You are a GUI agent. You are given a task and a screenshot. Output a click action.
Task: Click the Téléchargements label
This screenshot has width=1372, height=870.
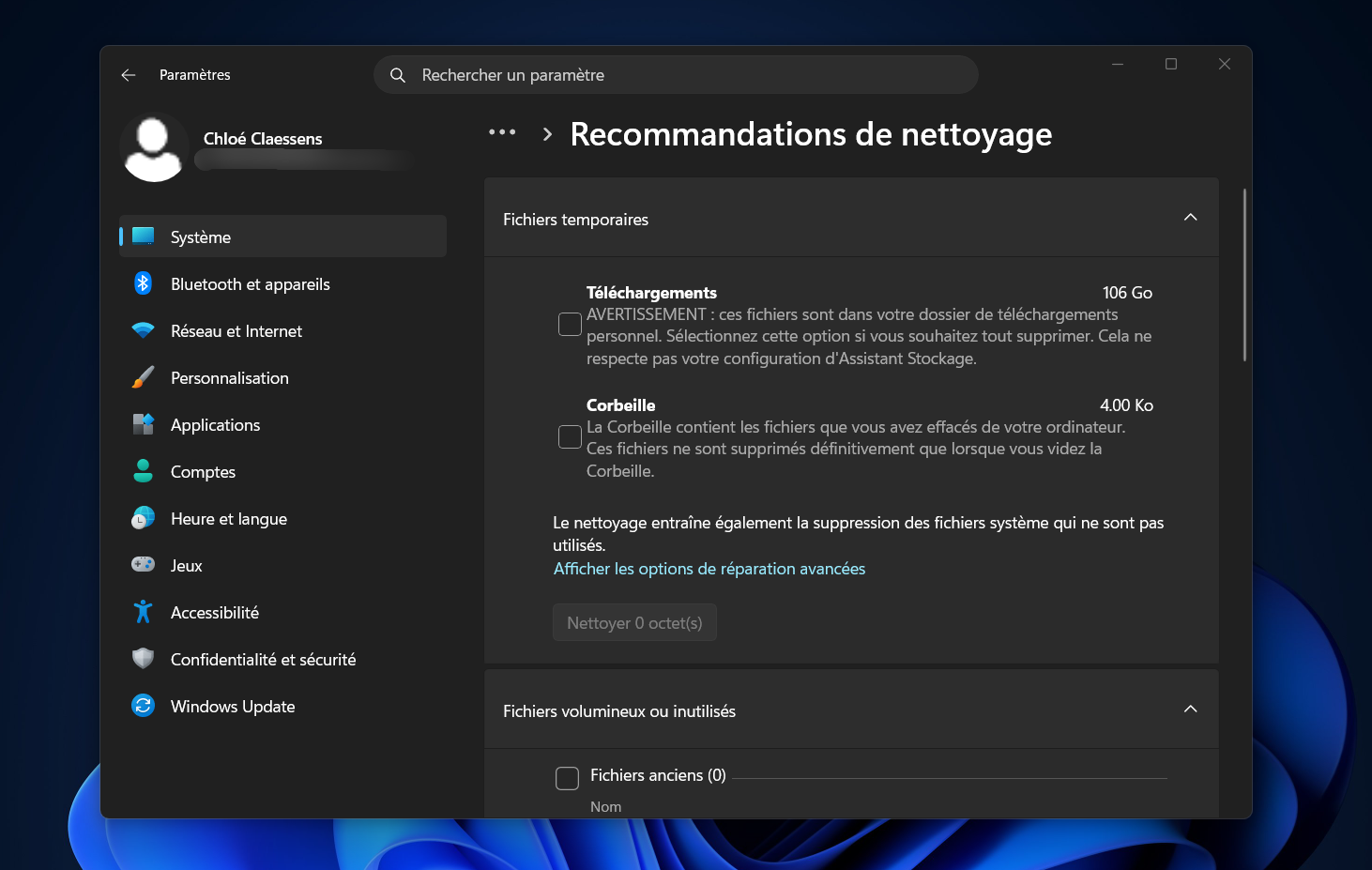point(651,293)
